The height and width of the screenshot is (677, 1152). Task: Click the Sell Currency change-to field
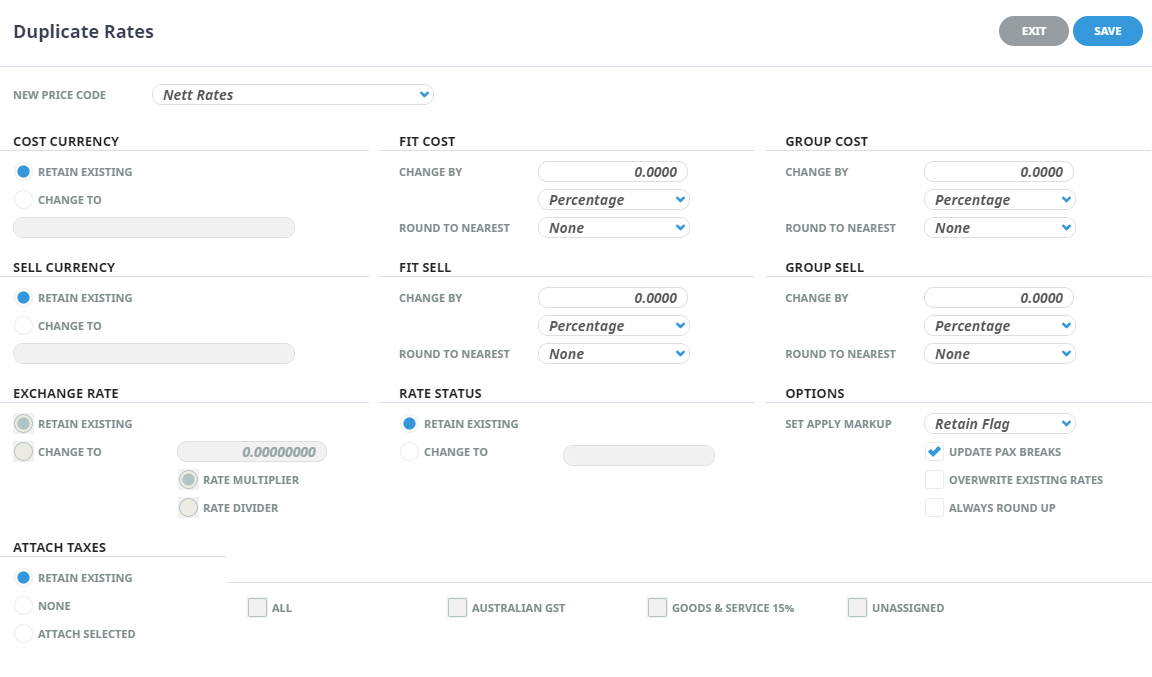[x=154, y=354]
